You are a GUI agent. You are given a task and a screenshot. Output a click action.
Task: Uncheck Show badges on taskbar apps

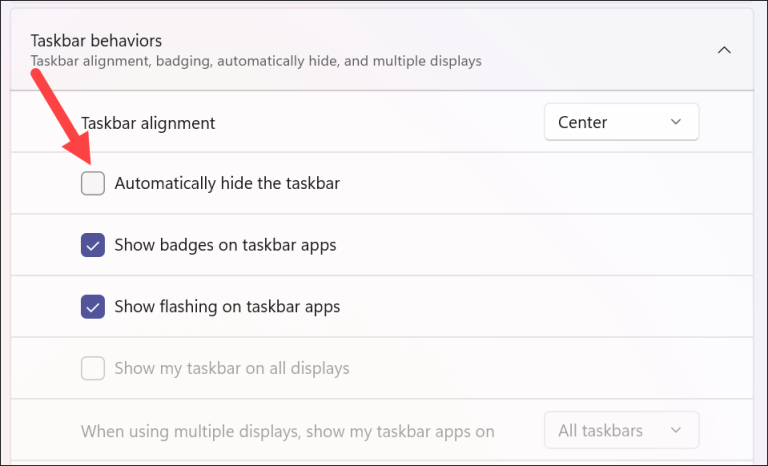coord(93,245)
